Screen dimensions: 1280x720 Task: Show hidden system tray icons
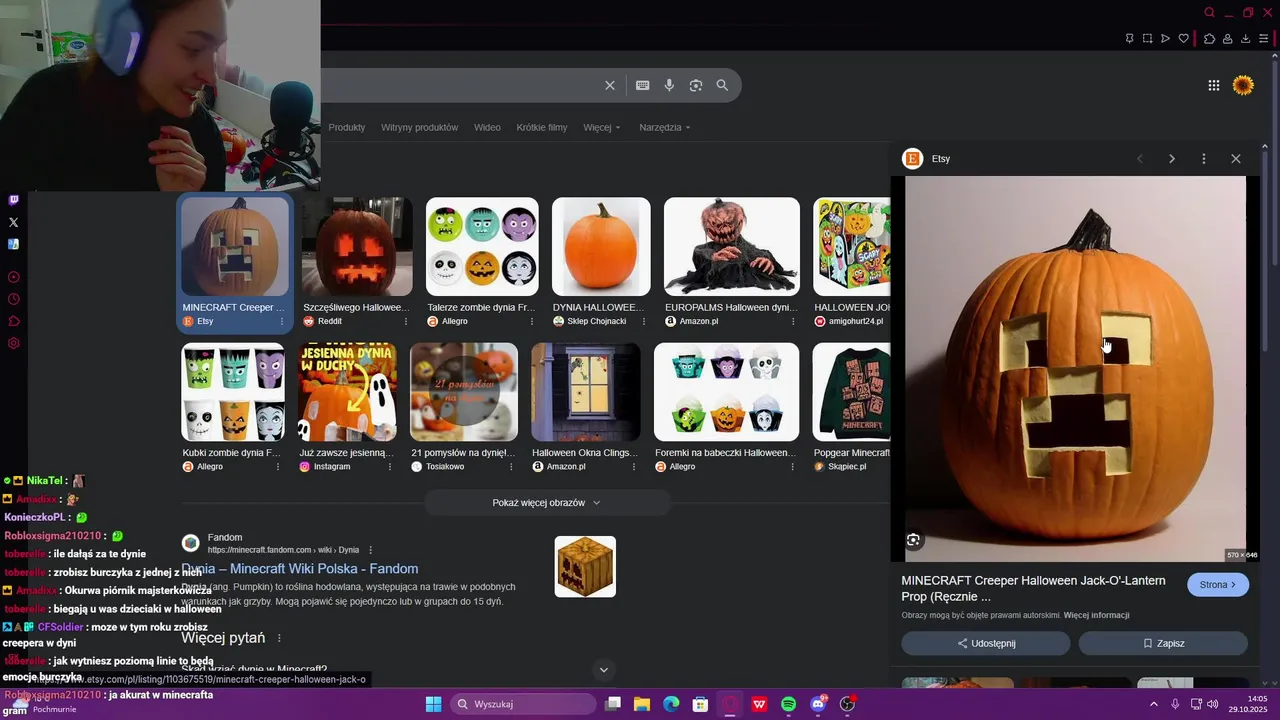(1153, 704)
